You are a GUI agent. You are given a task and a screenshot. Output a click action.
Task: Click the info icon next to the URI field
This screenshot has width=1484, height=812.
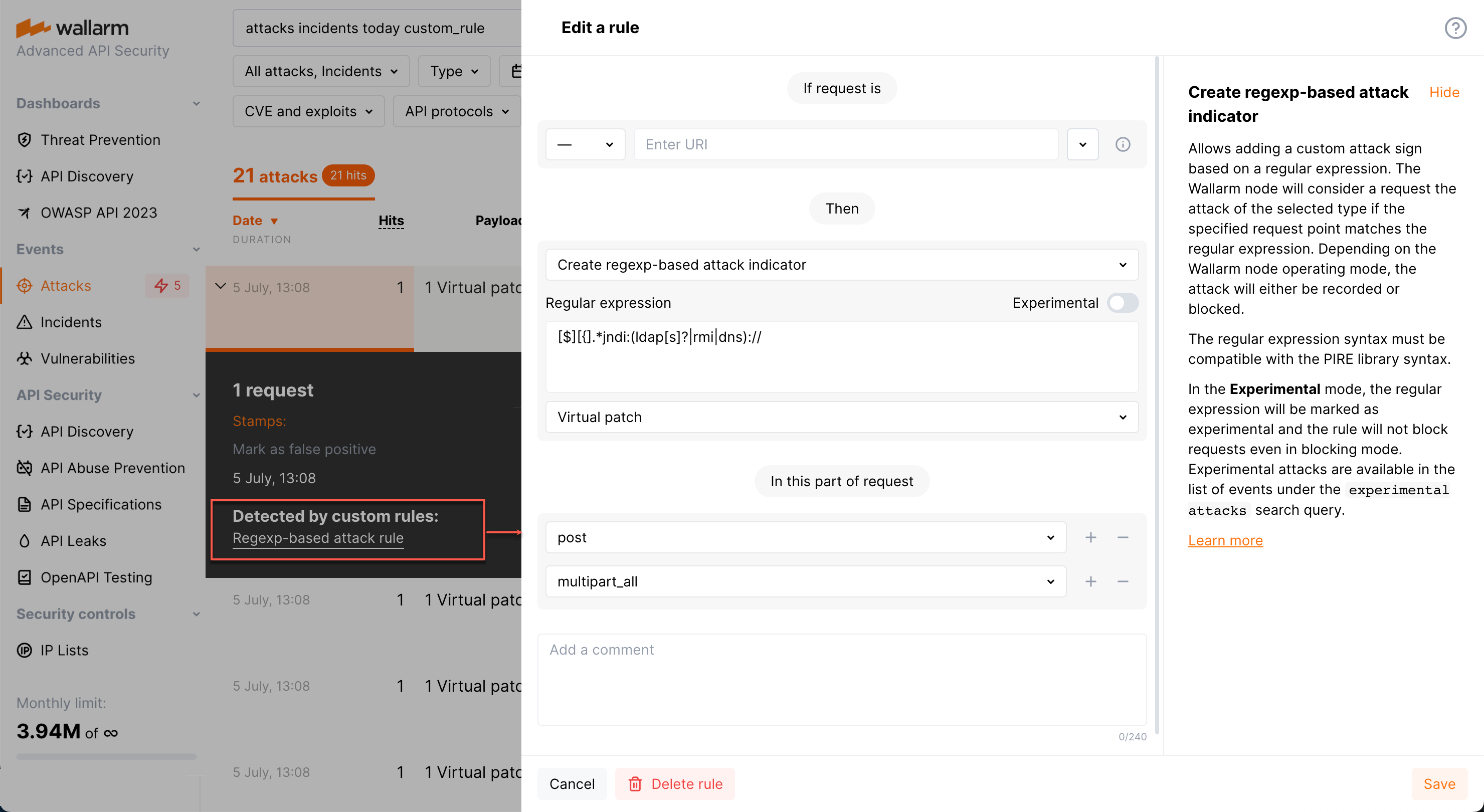pyautogui.click(x=1122, y=144)
